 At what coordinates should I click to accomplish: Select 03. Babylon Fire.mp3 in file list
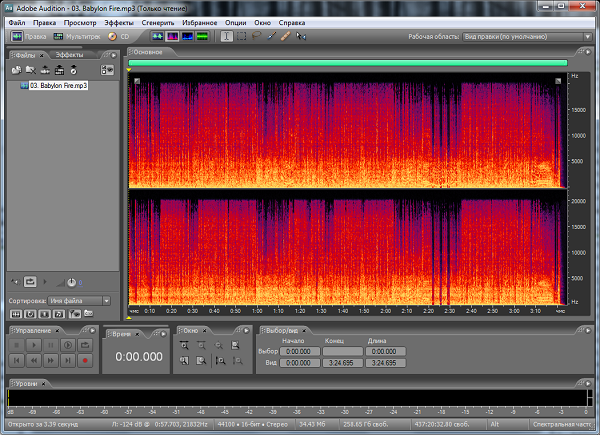pos(58,86)
